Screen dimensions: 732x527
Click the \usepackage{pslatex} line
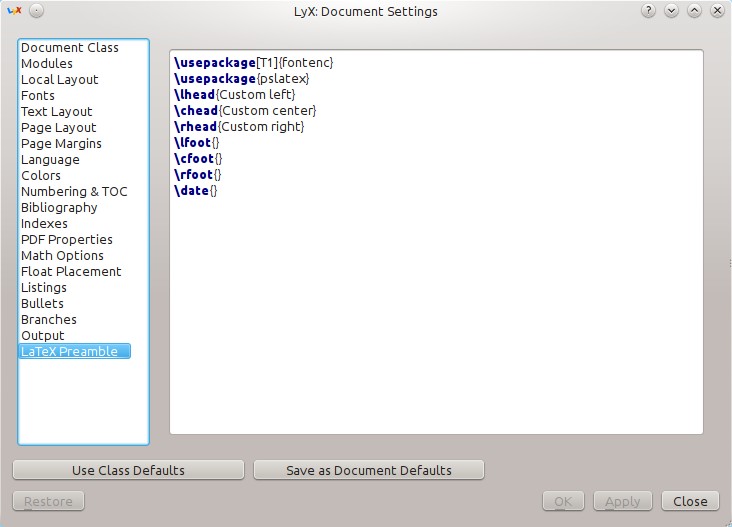tap(241, 78)
